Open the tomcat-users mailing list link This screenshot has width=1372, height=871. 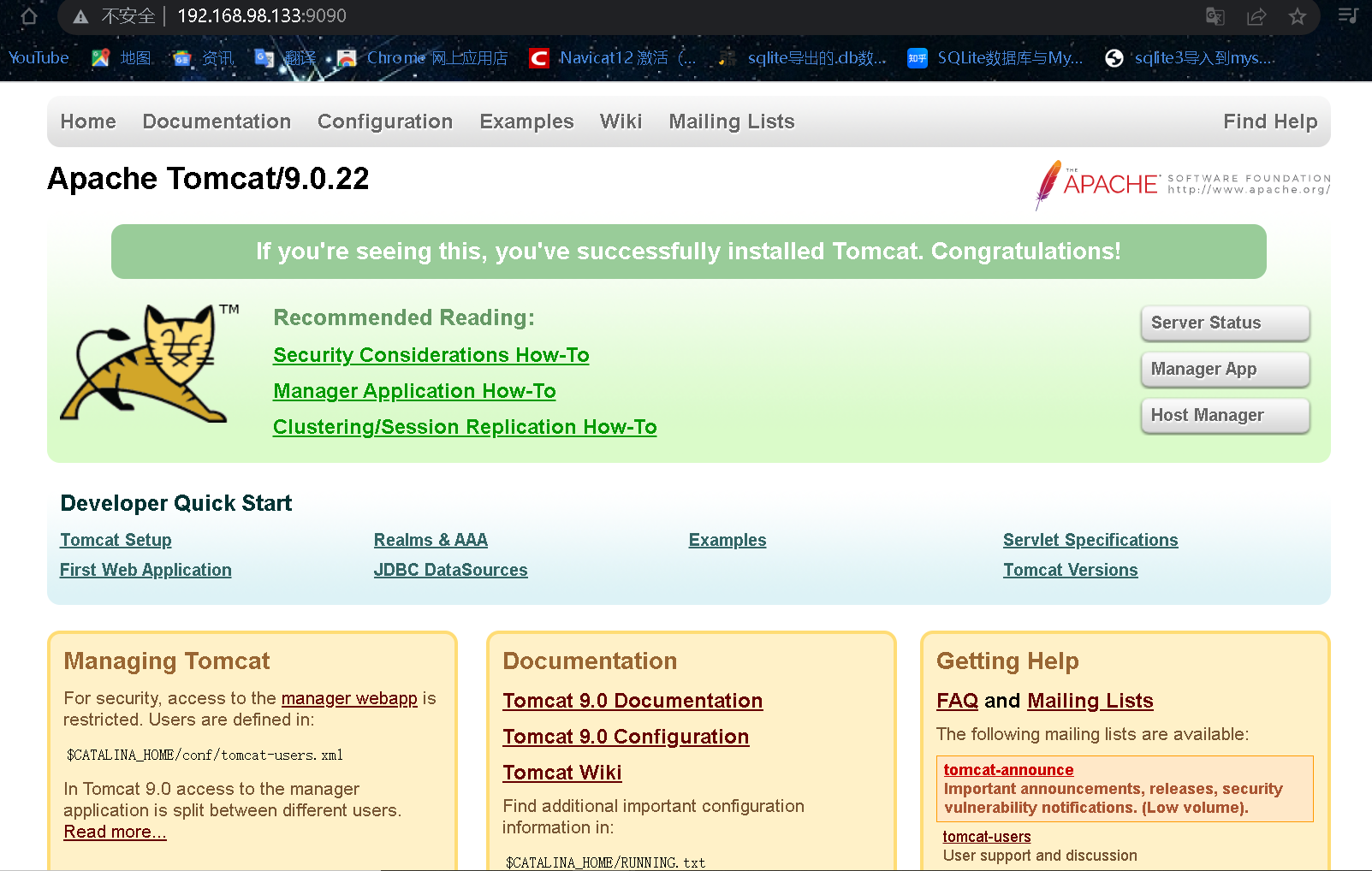(987, 837)
